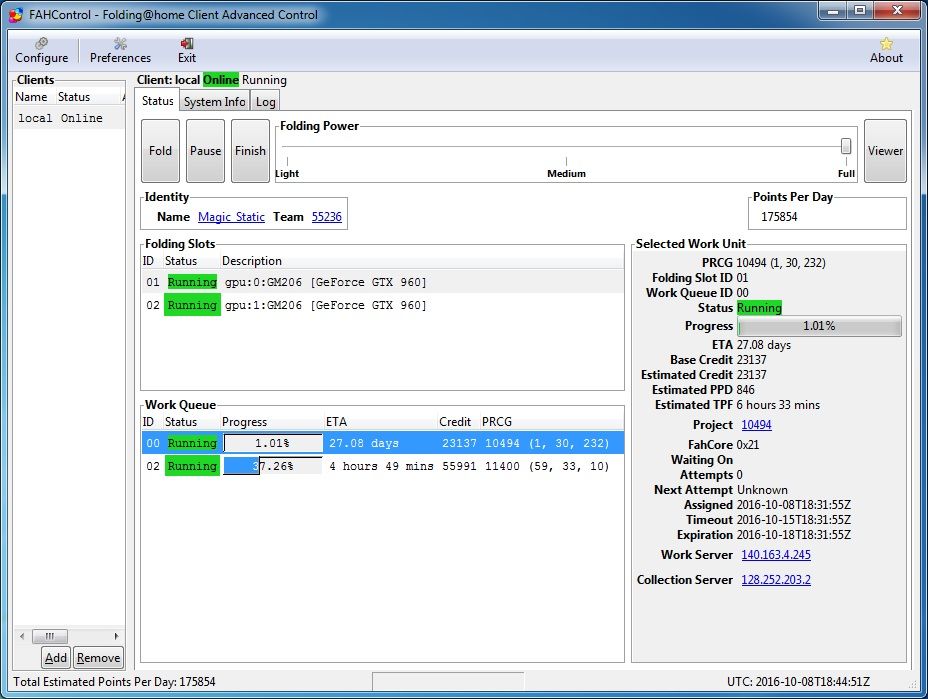
Task: Select the local Online client row
Action: point(69,118)
